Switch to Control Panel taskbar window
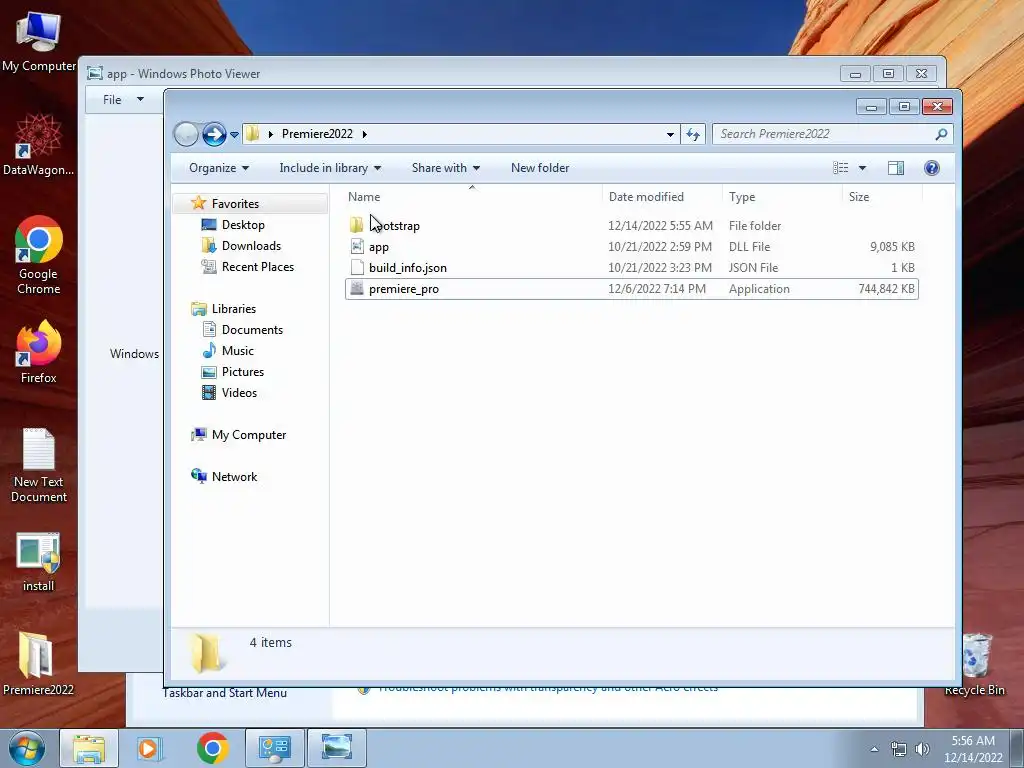The image size is (1024, 768). pos(275,748)
